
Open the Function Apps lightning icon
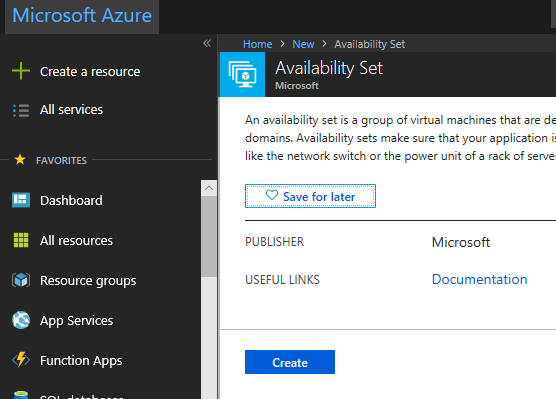coord(21,360)
